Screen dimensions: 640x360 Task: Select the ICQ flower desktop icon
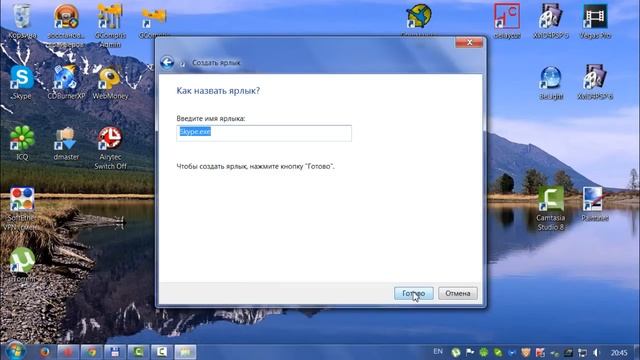click(22, 143)
